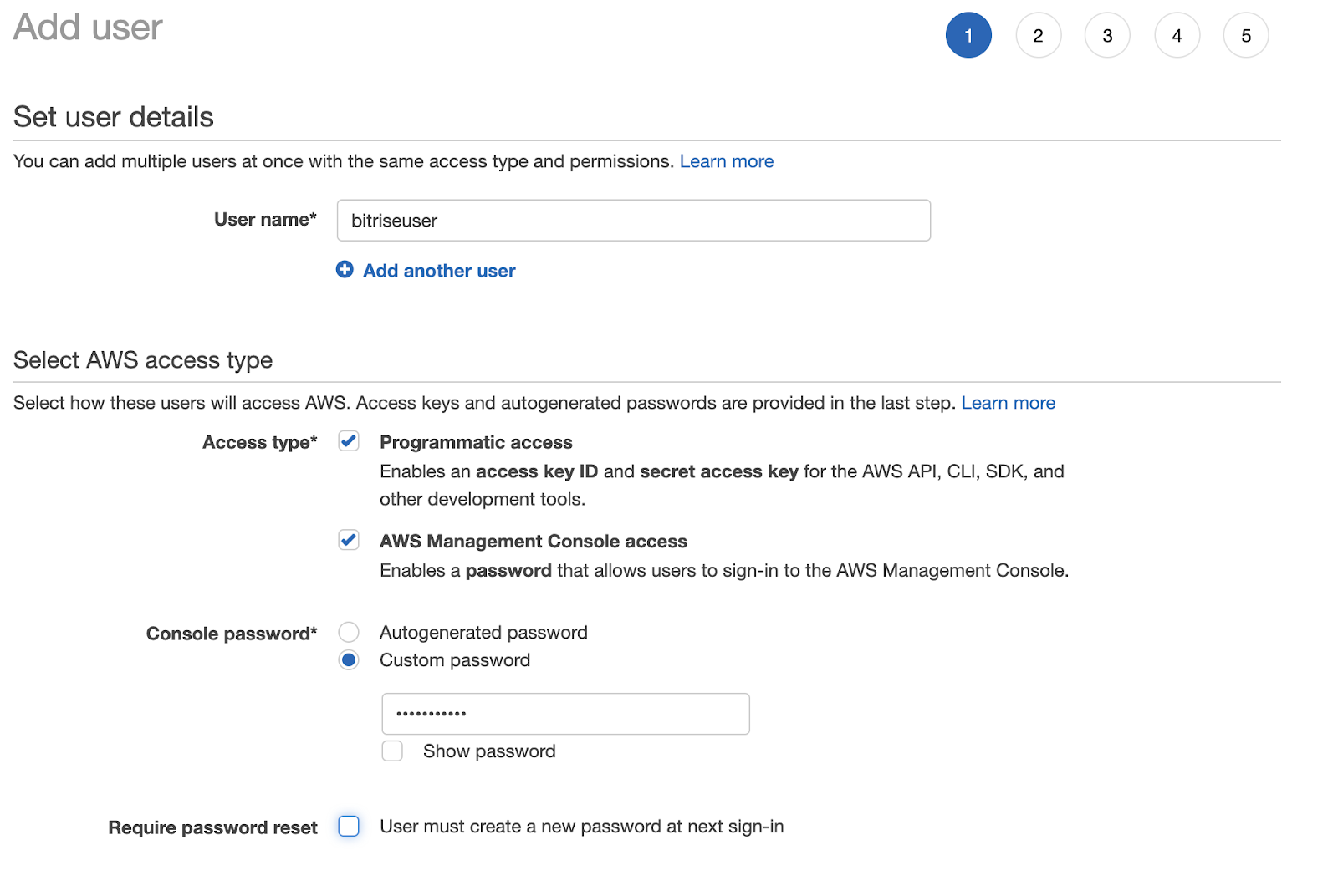Click the Require password reset field label

(213, 827)
